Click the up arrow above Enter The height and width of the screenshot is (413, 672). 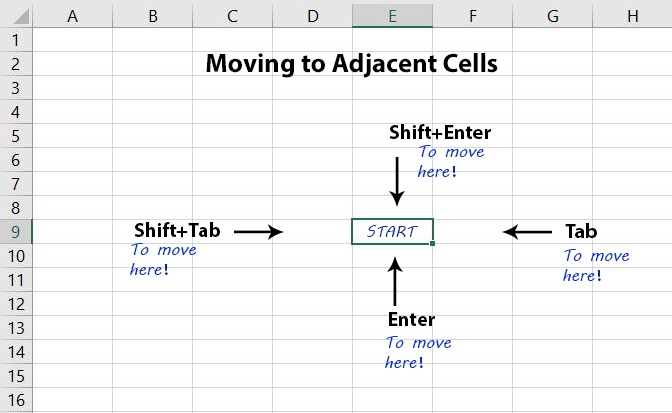(395, 281)
